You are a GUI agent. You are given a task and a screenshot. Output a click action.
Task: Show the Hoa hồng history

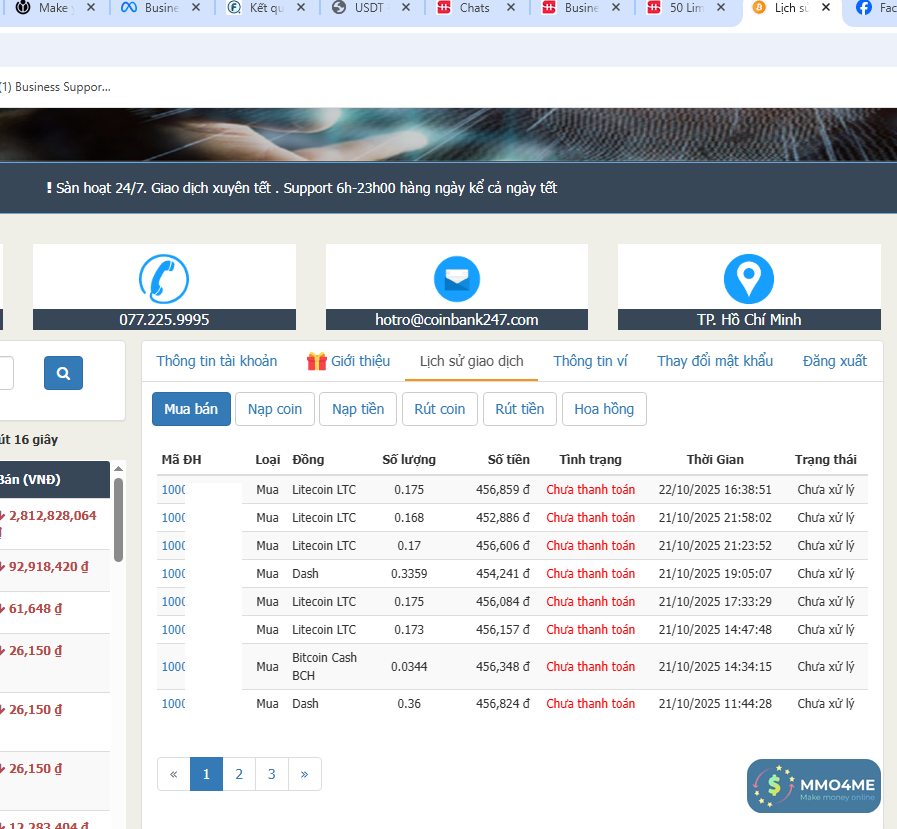tap(604, 409)
